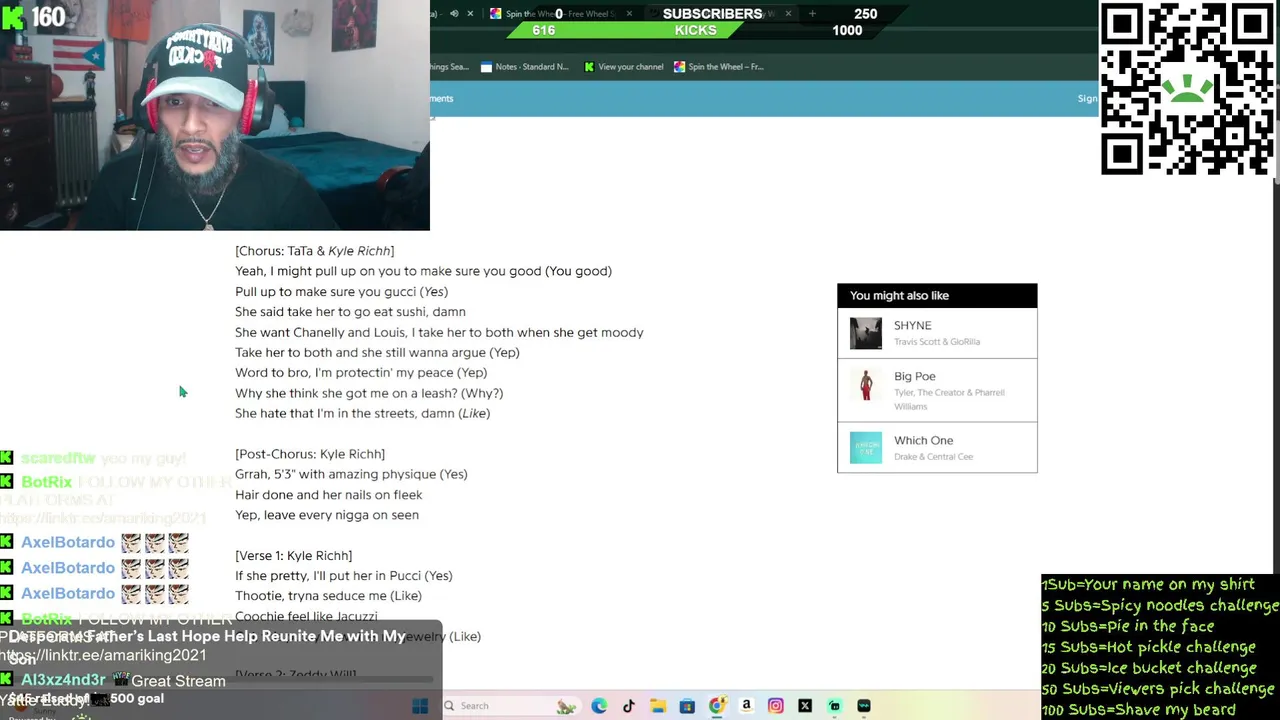The height and width of the screenshot is (720, 1280).
Task: Switch to Chrome in the taskbar
Action: (717, 706)
